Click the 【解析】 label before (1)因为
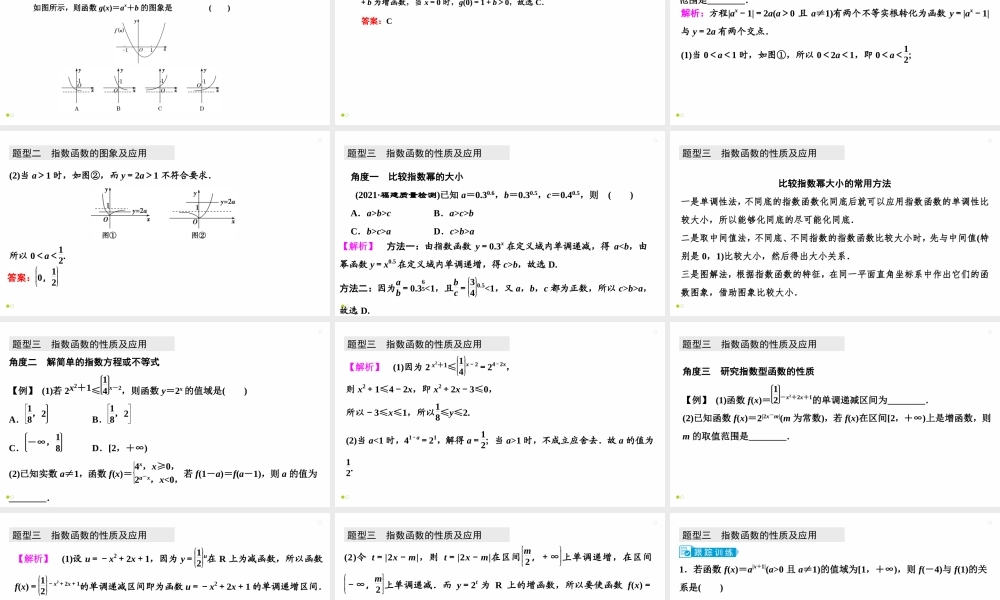Image resolution: width=1000 pixels, height=600 pixels. coord(364,367)
